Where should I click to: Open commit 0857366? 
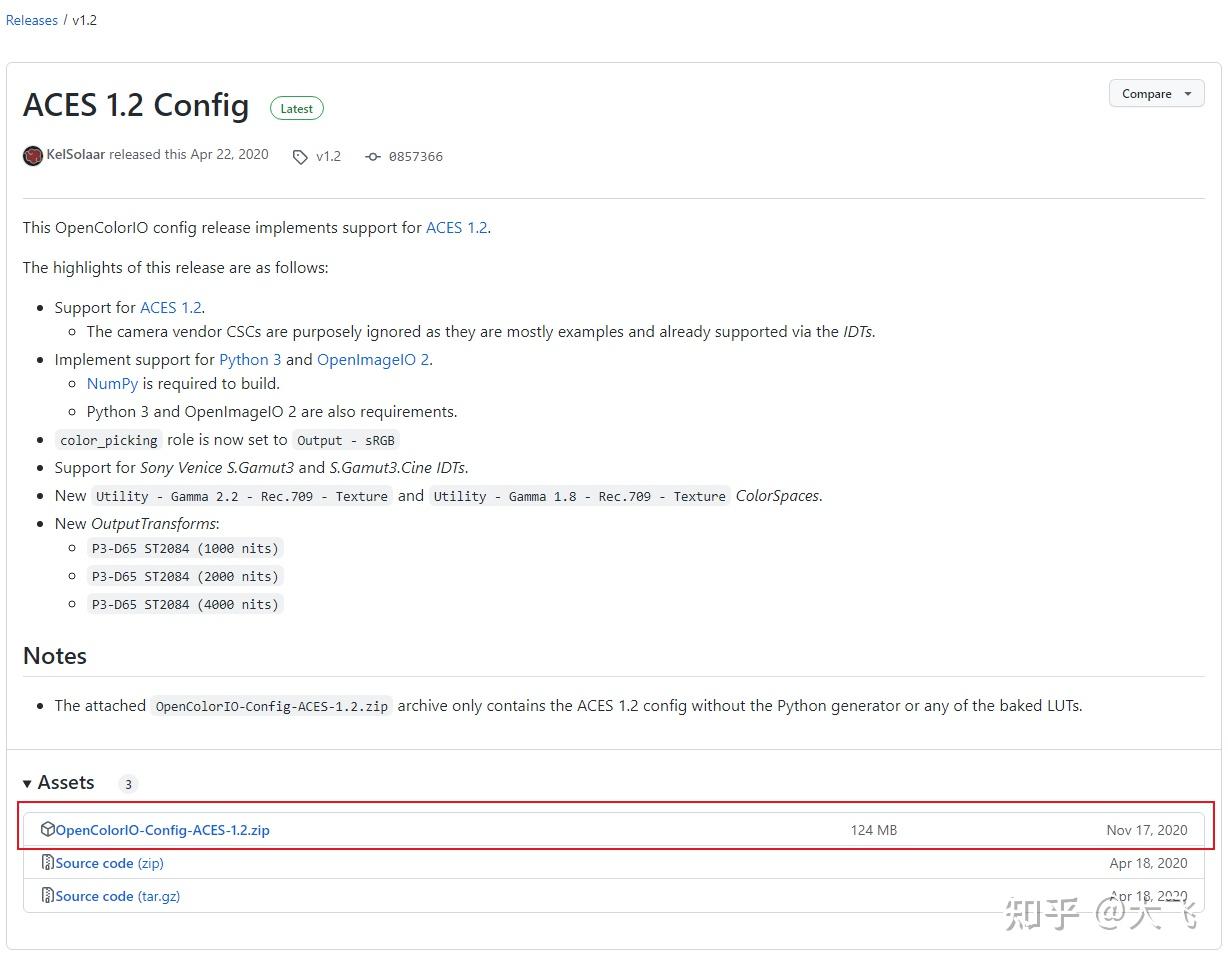(x=415, y=157)
